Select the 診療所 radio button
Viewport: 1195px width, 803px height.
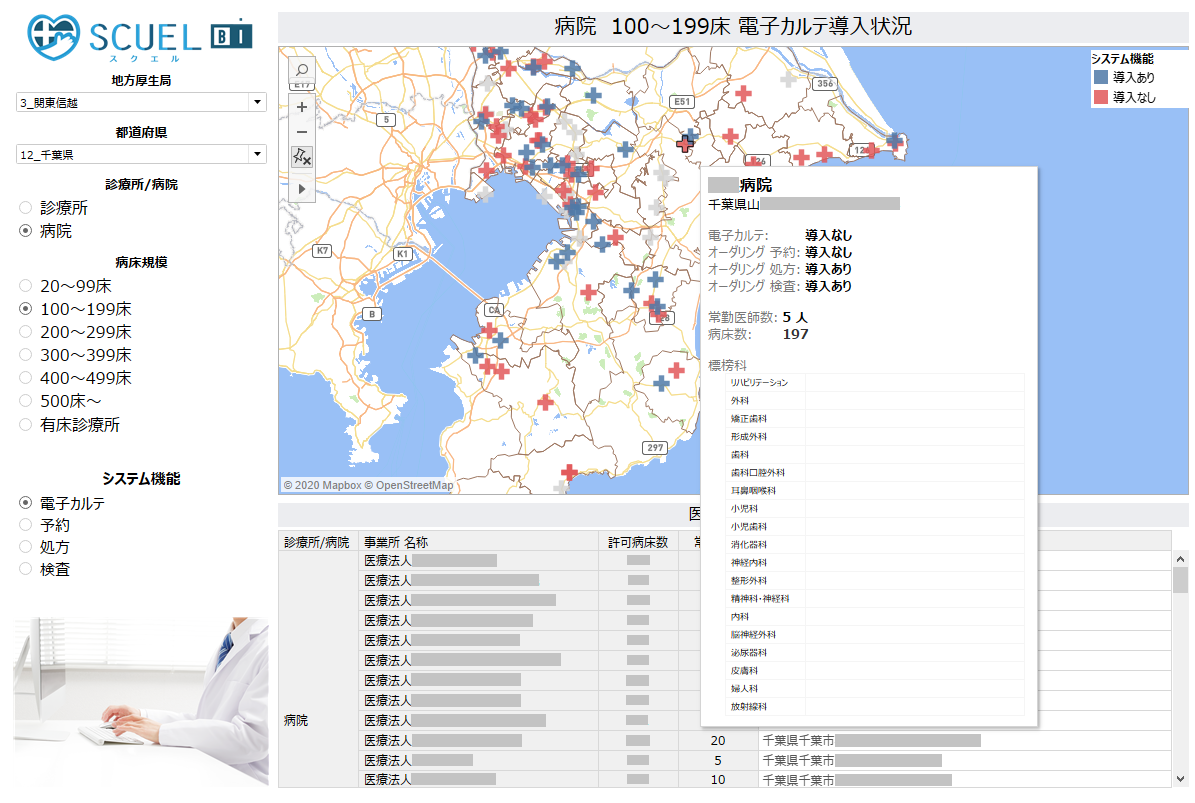click(26, 208)
